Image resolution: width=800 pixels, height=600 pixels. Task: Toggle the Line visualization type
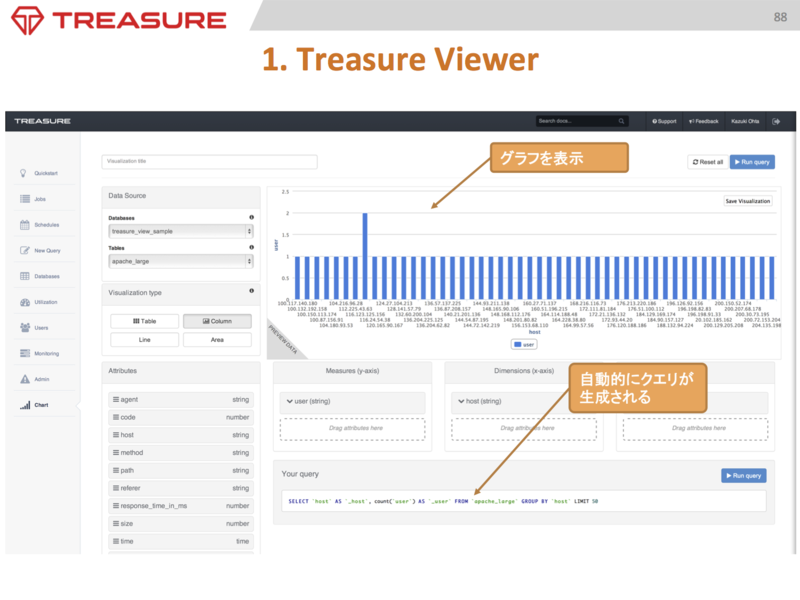[x=145, y=339]
